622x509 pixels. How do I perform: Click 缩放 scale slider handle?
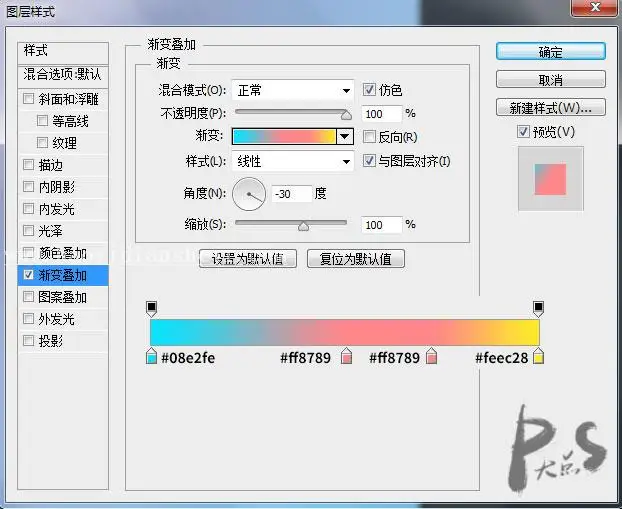(x=303, y=226)
